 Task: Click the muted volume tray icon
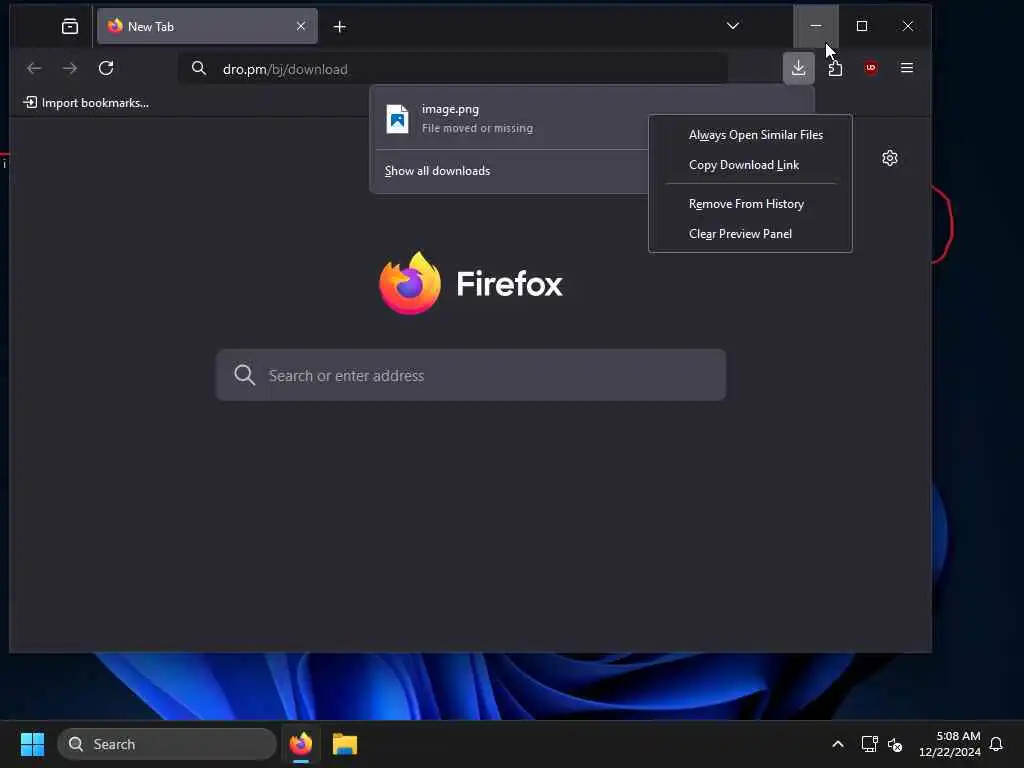point(895,744)
